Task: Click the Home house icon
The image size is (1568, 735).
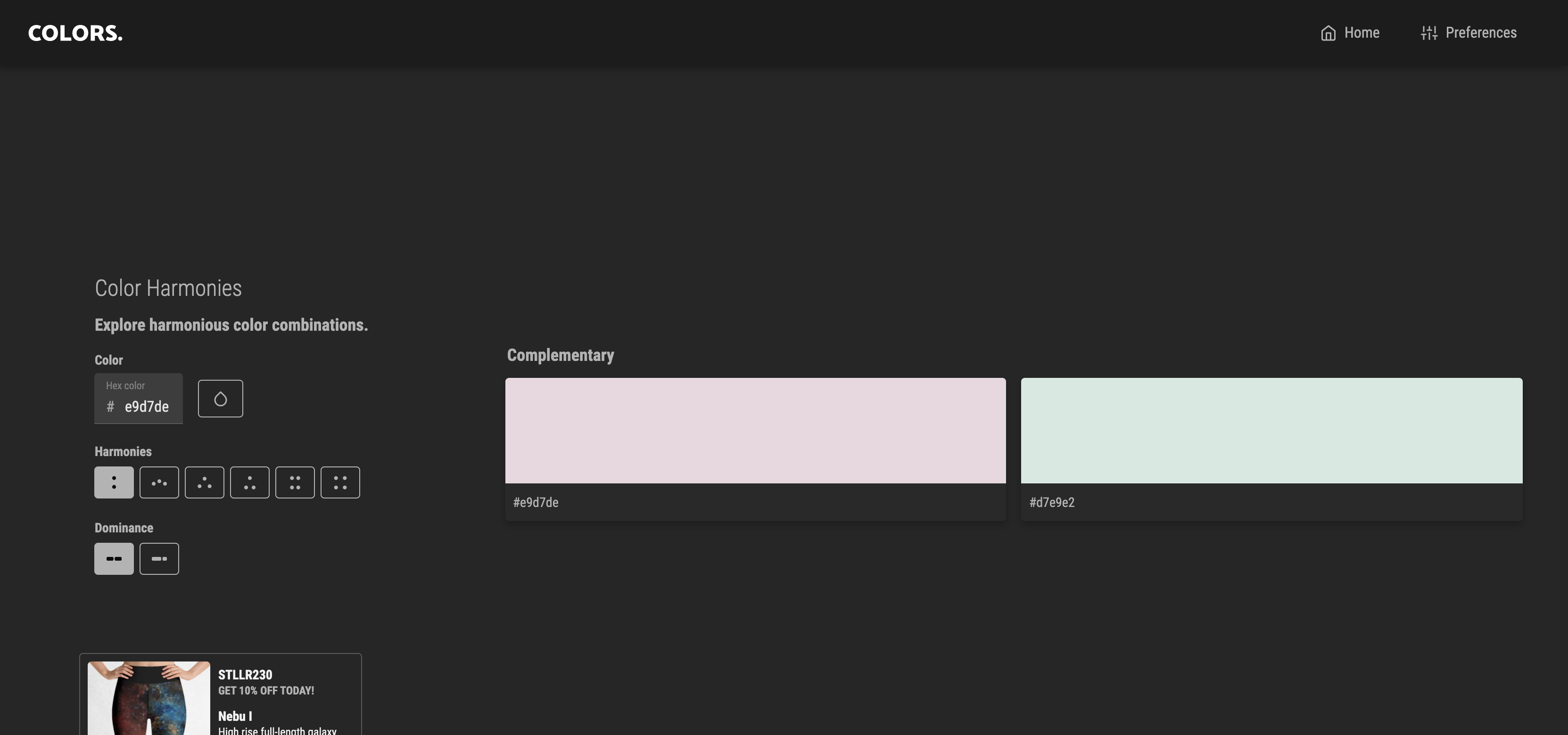Action: click(x=1328, y=33)
